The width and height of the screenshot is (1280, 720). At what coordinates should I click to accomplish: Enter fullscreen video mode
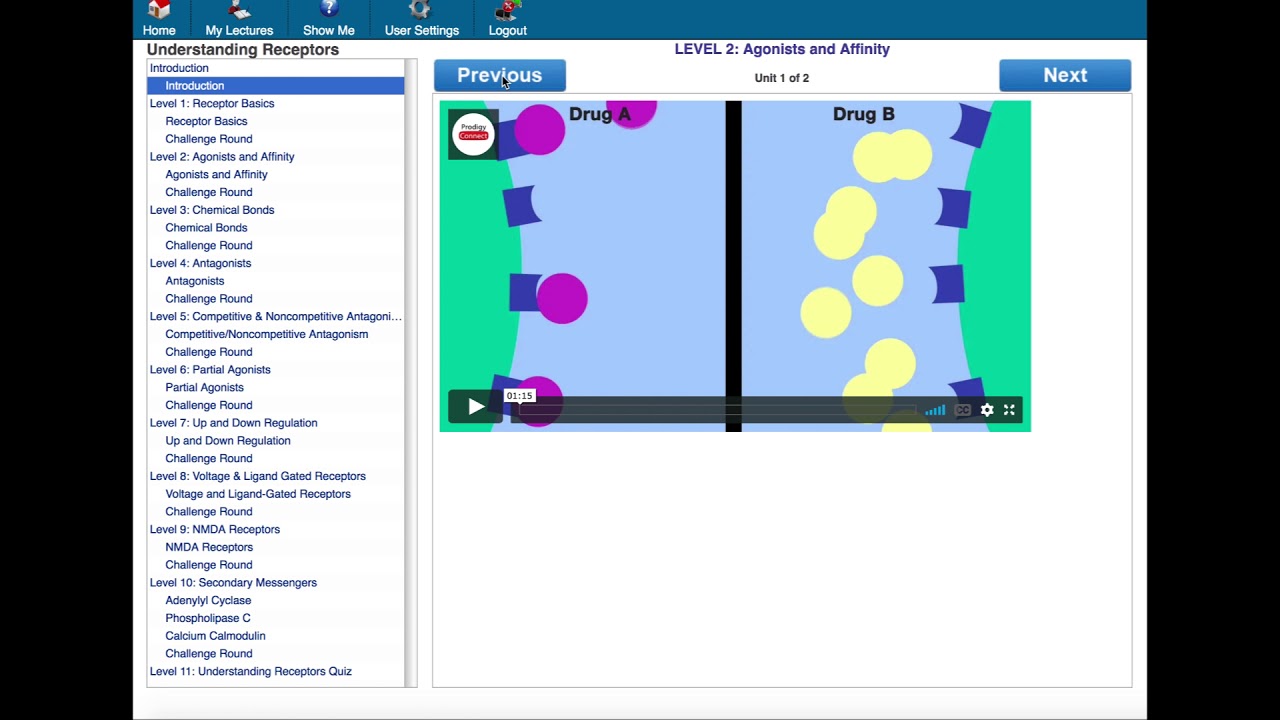(x=1009, y=410)
